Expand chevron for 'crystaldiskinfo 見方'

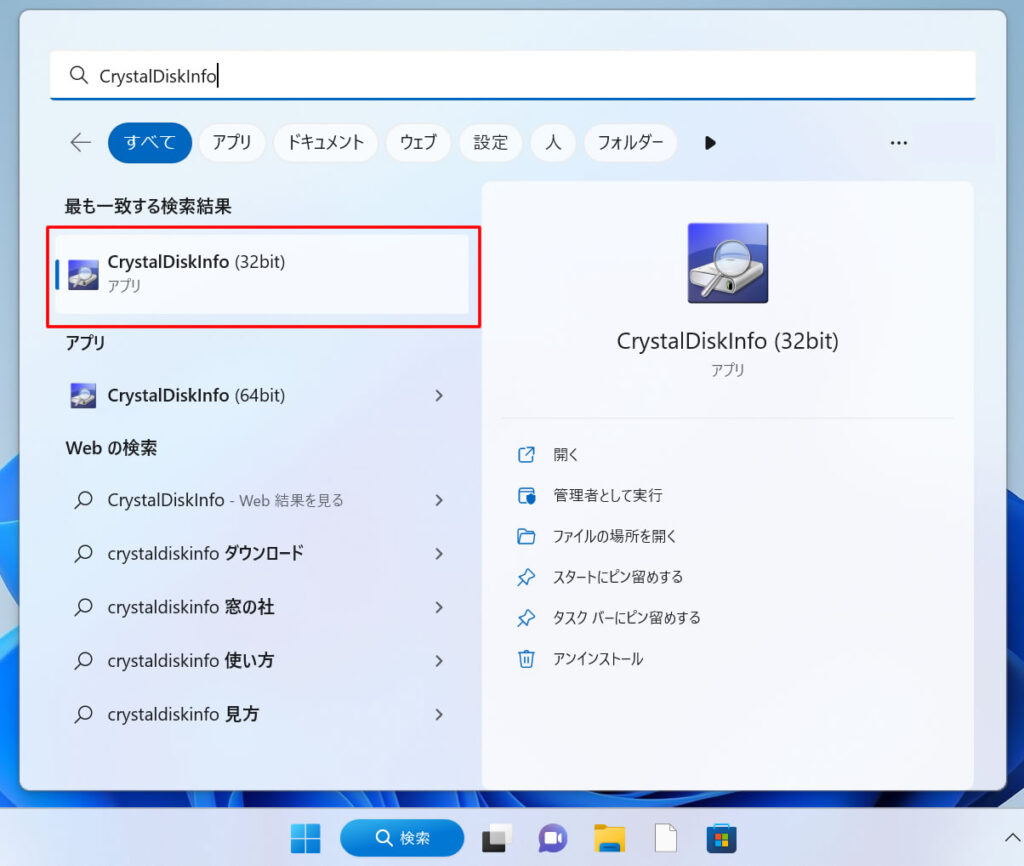coord(439,714)
